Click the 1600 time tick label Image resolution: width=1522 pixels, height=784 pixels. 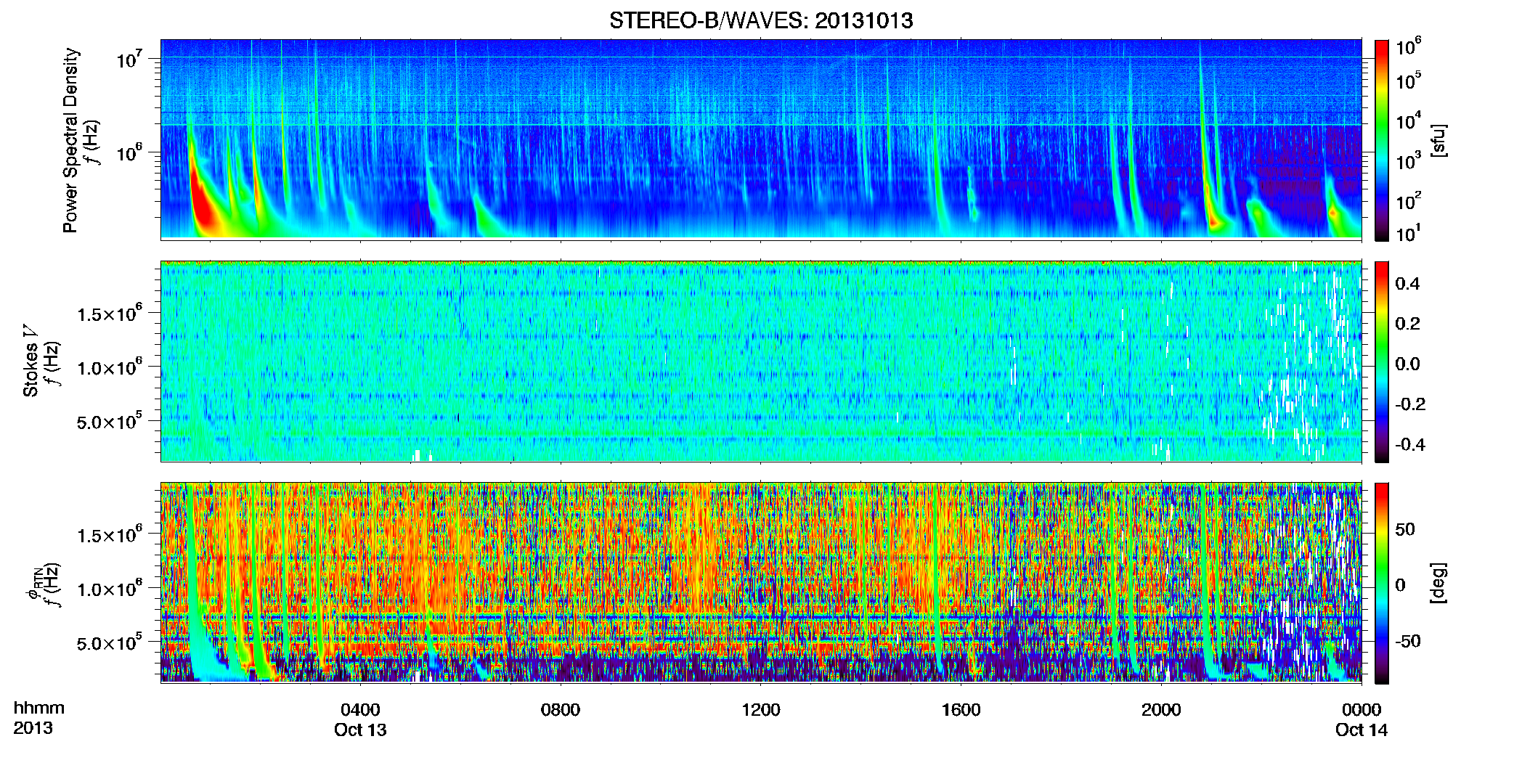tap(961, 709)
